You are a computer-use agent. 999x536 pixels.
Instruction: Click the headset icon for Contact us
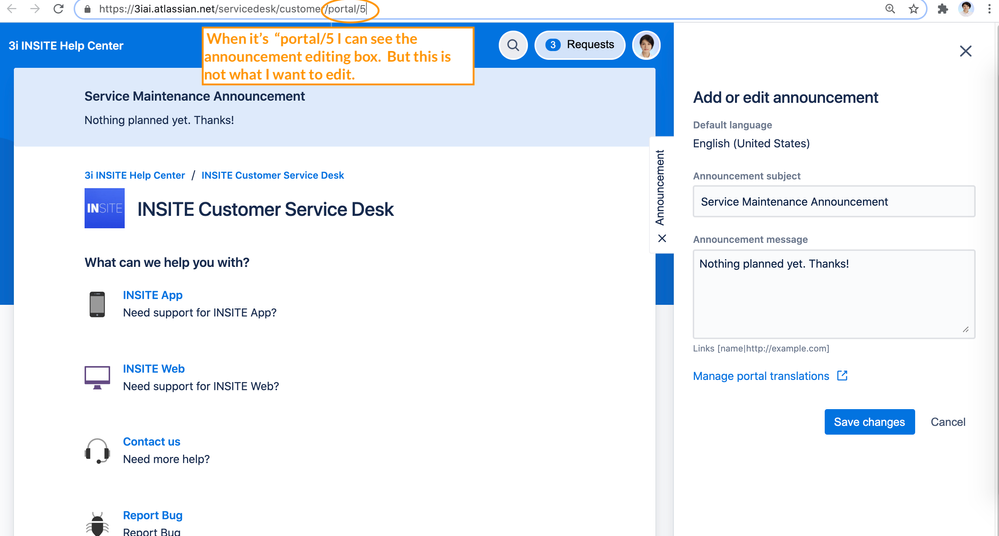97,451
